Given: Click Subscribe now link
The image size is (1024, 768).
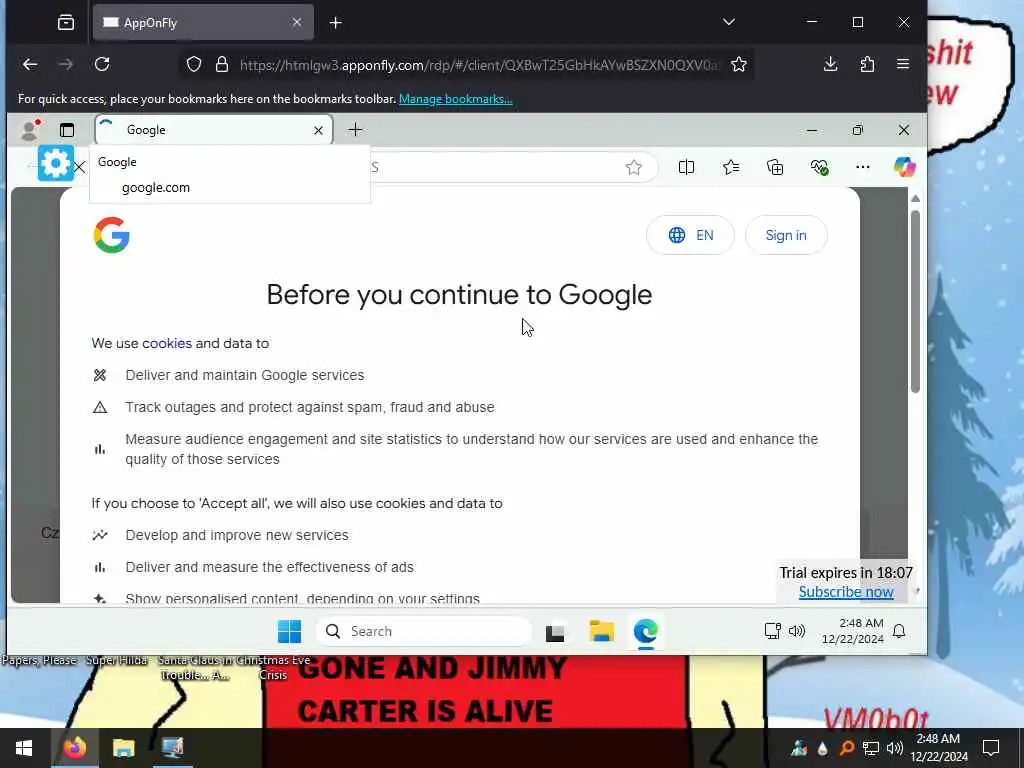Looking at the screenshot, I should tap(846, 592).
